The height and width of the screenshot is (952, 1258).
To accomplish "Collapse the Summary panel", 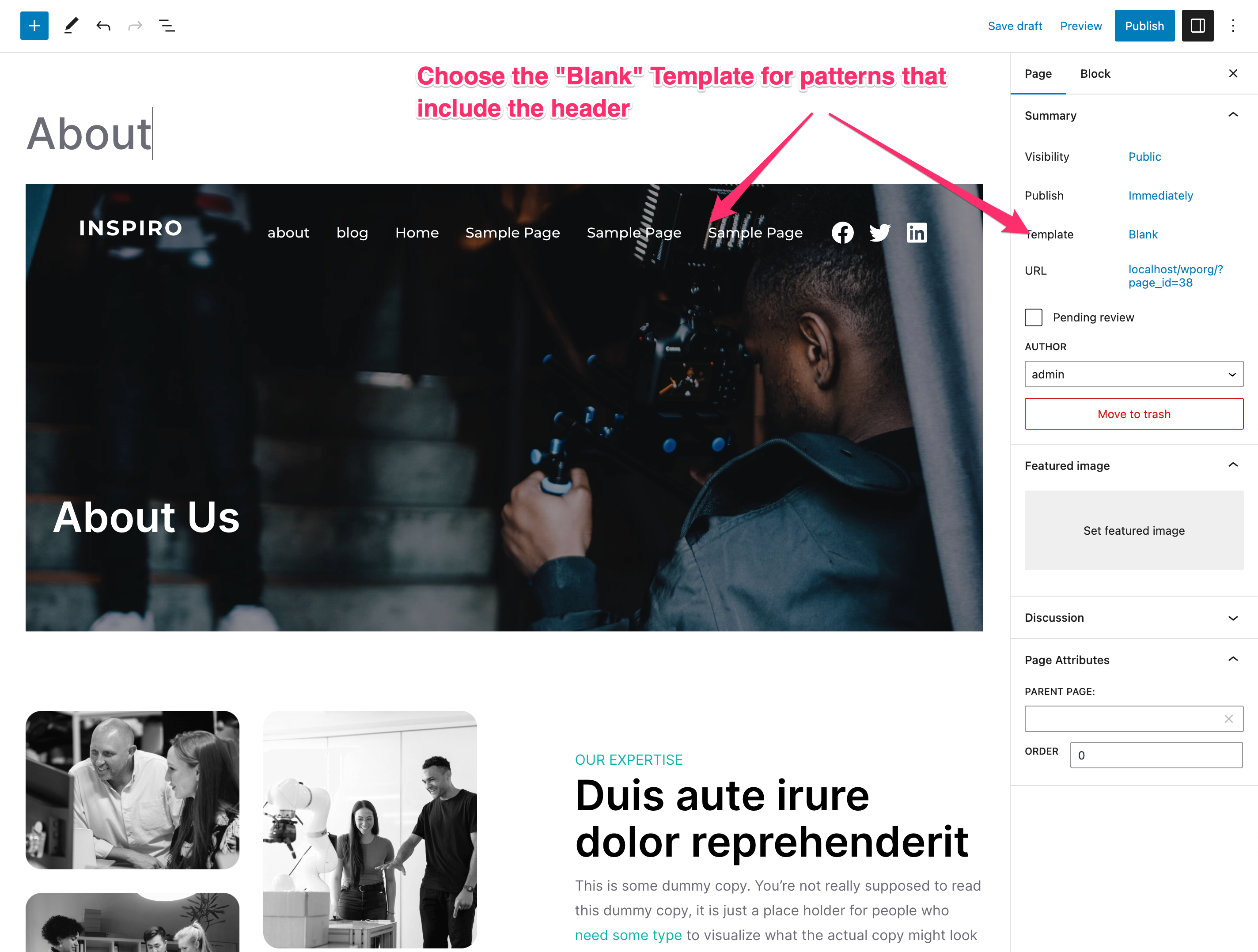I will coord(1233,115).
